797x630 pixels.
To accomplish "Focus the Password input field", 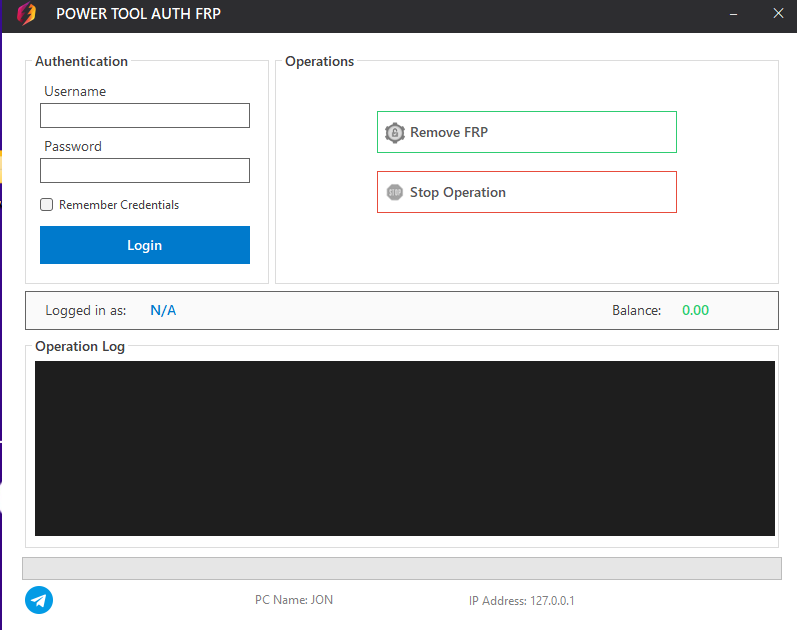I will [145, 171].
